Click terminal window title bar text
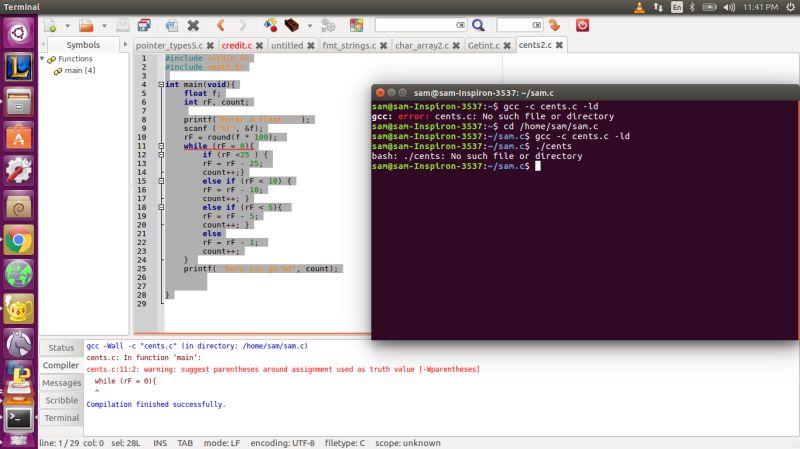800x449 pixels. pyautogui.click(x=484, y=93)
